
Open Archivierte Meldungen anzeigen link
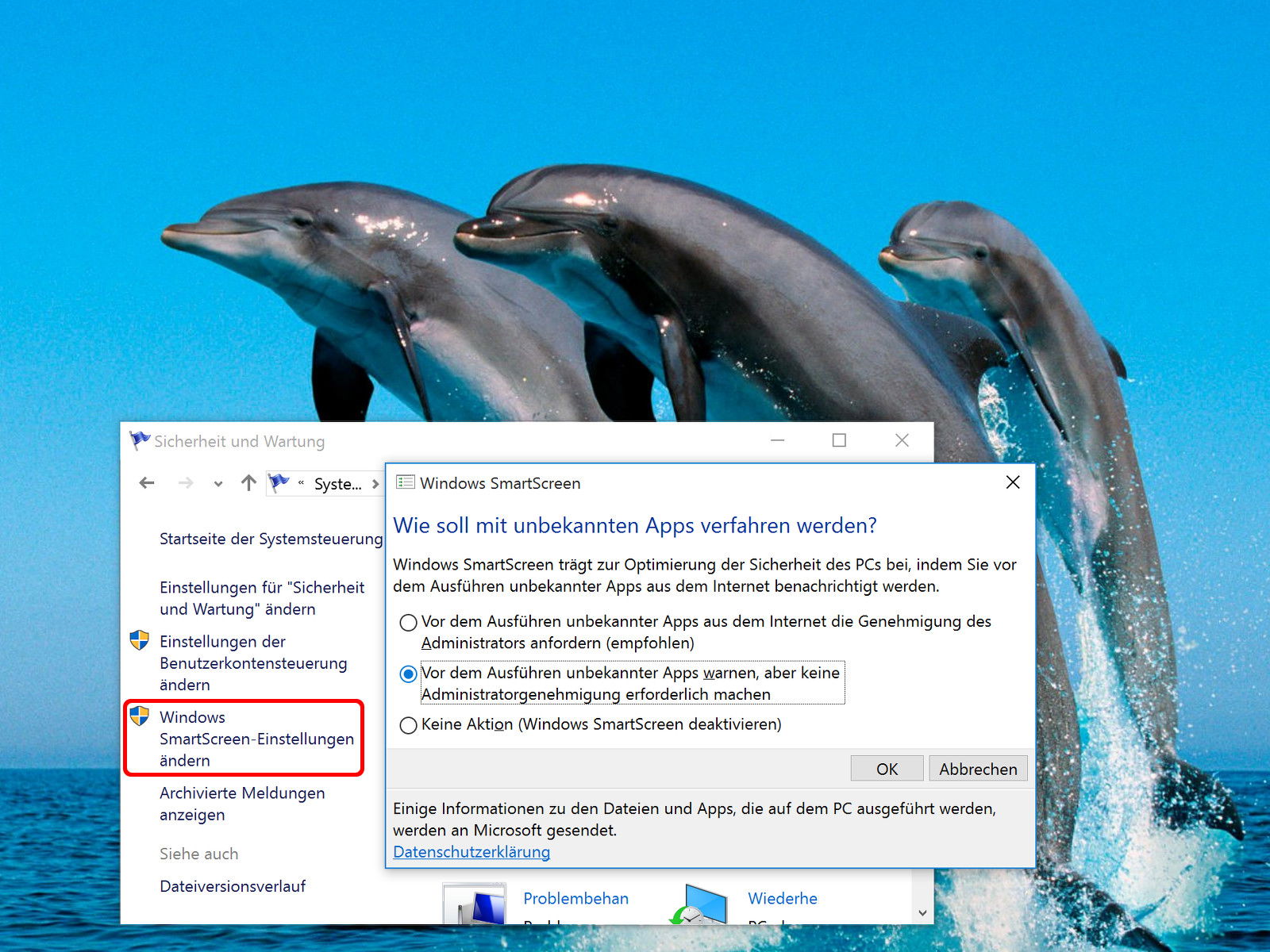coord(242,804)
